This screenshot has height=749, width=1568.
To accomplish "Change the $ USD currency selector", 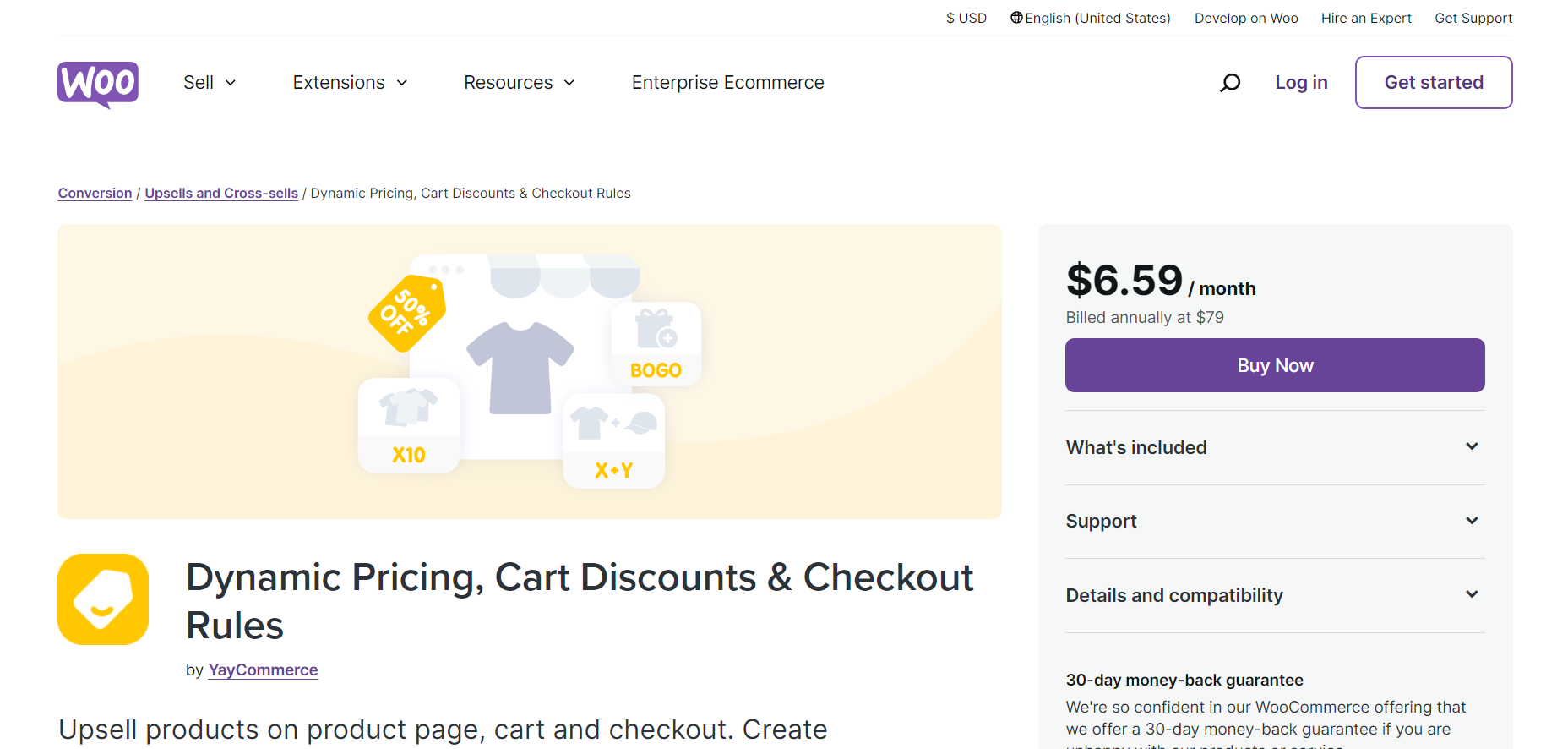I will [966, 18].
